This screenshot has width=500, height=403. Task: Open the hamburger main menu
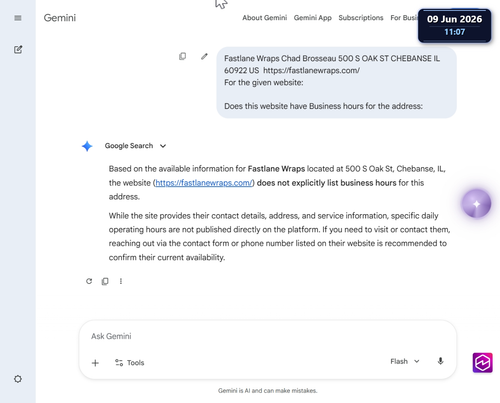(x=18, y=18)
